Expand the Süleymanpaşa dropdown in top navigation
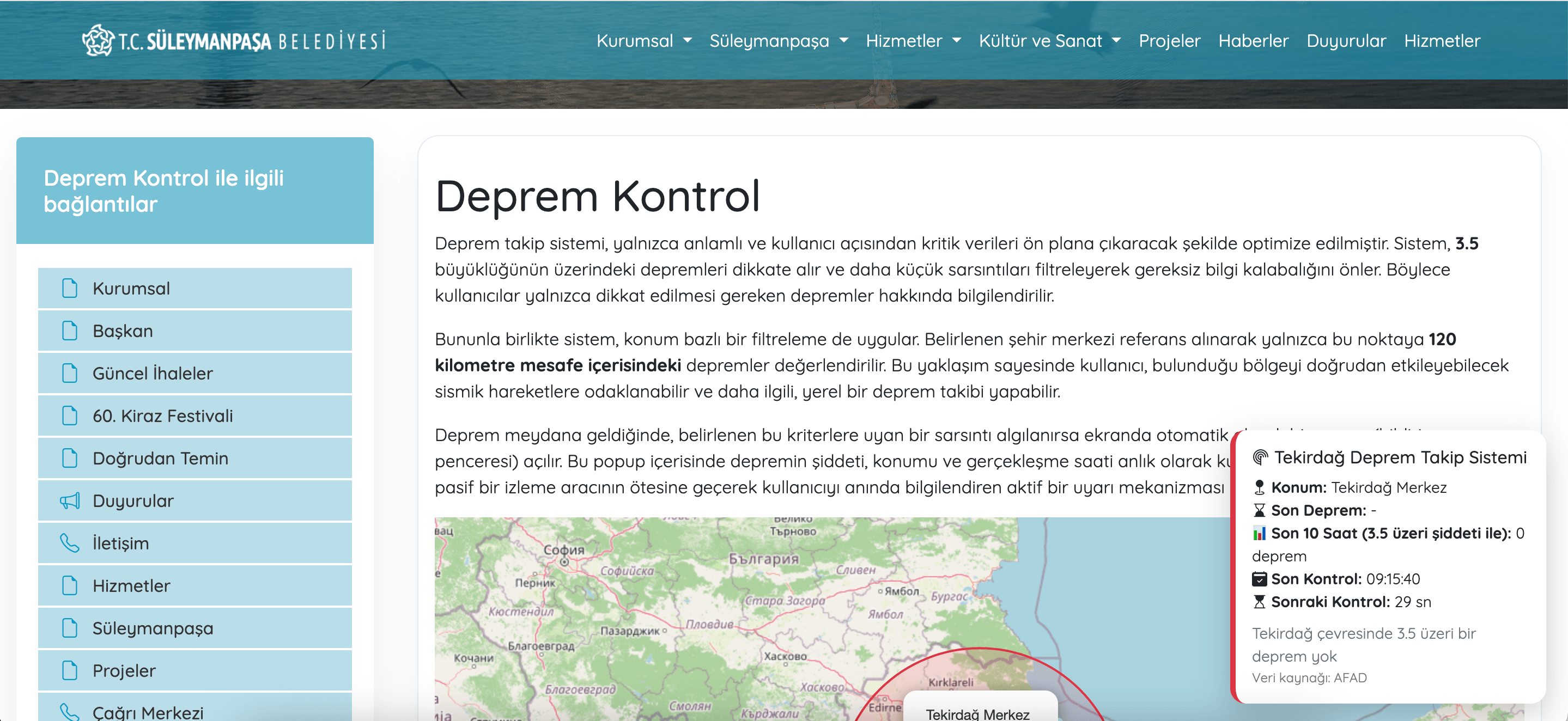This screenshot has width=1568, height=721. point(779,41)
